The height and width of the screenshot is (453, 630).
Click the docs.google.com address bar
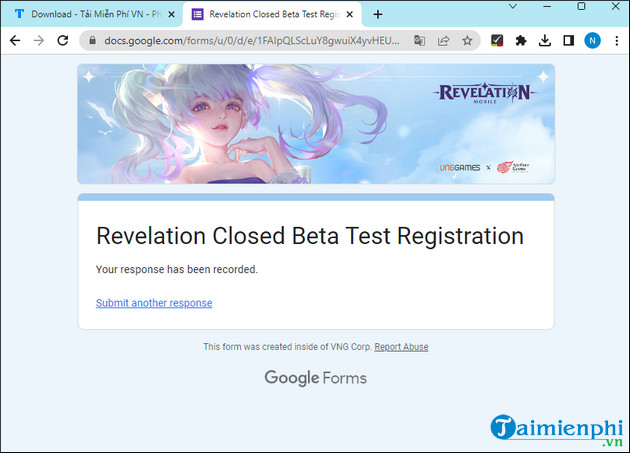[x=252, y=41]
